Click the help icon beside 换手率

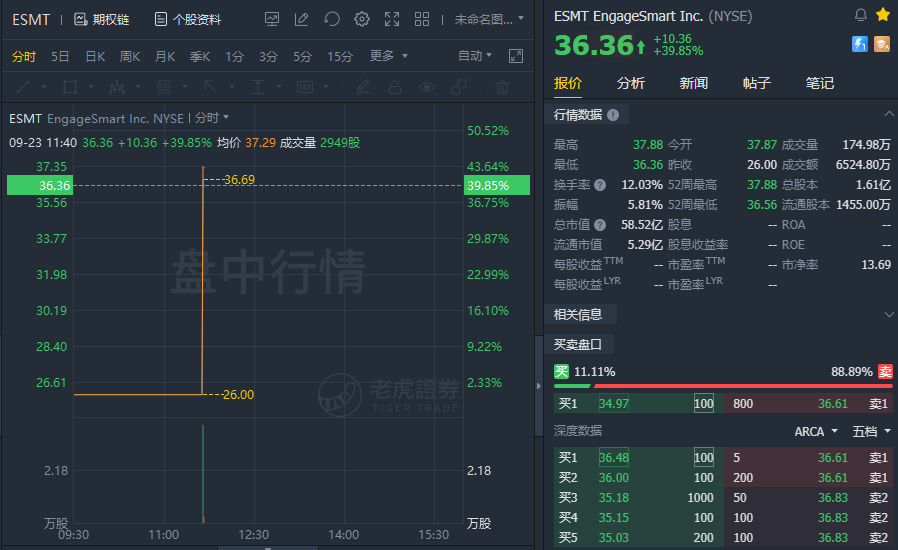pos(600,185)
